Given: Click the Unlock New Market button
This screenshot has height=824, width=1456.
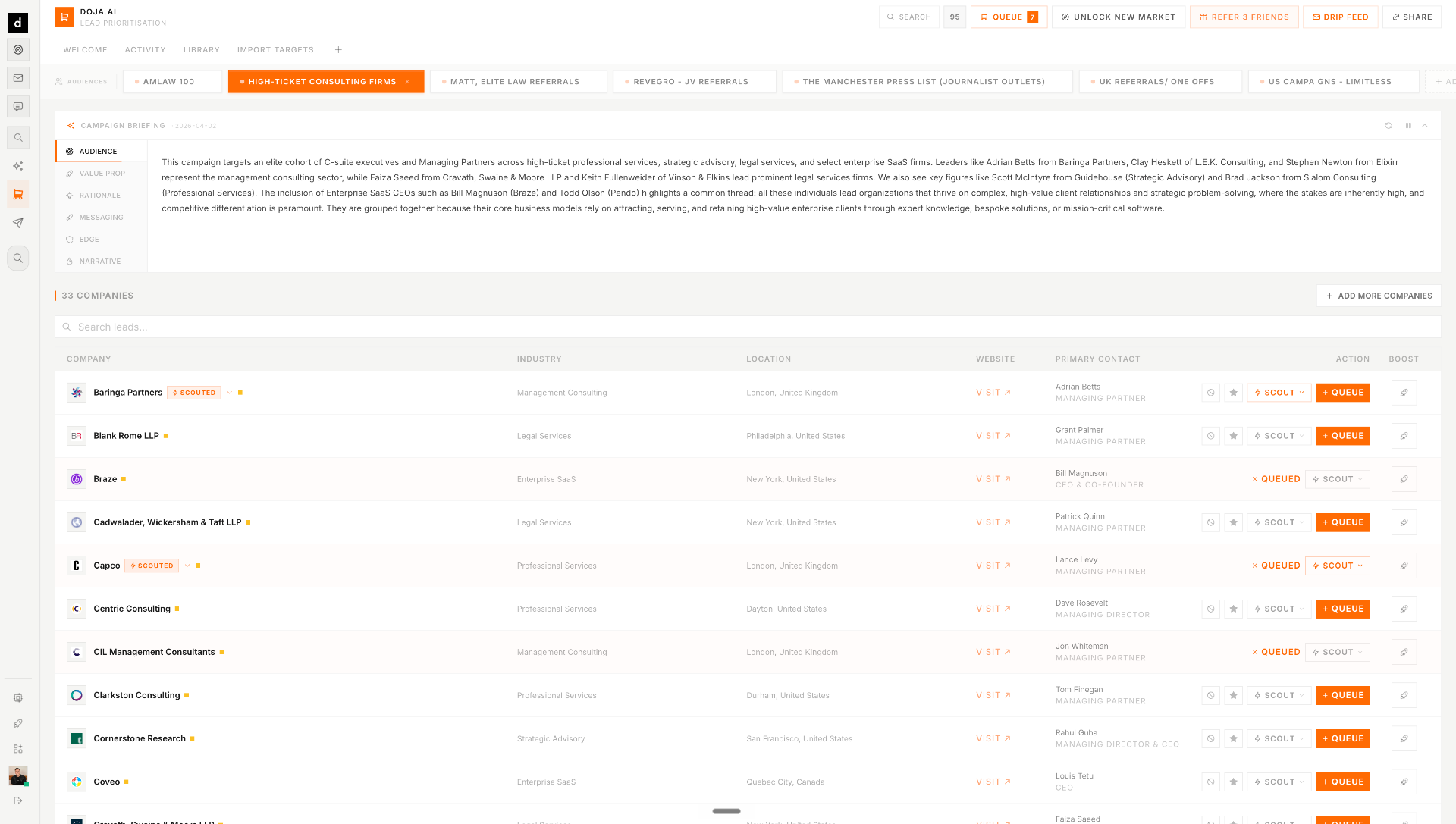Looking at the screenshot, I should pos(1119,17).
